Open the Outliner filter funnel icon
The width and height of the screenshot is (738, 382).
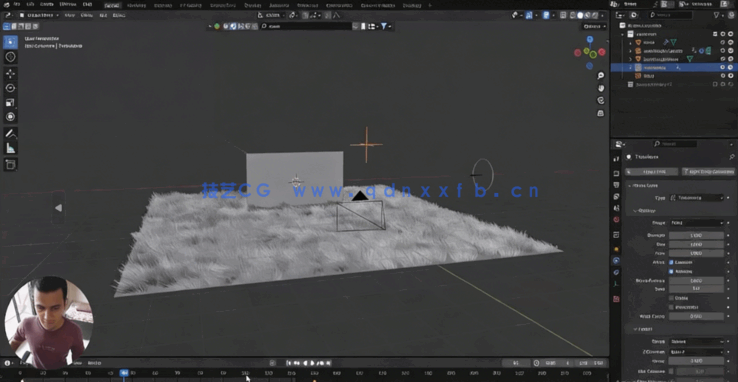pos(717,15)
